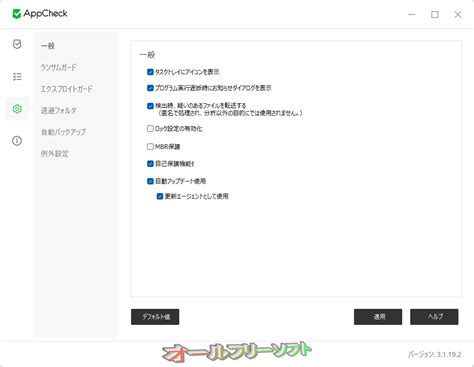Screen dimensions: 474x367
Task: Open 退避フォルダ settings category
Action: [58, 110]
